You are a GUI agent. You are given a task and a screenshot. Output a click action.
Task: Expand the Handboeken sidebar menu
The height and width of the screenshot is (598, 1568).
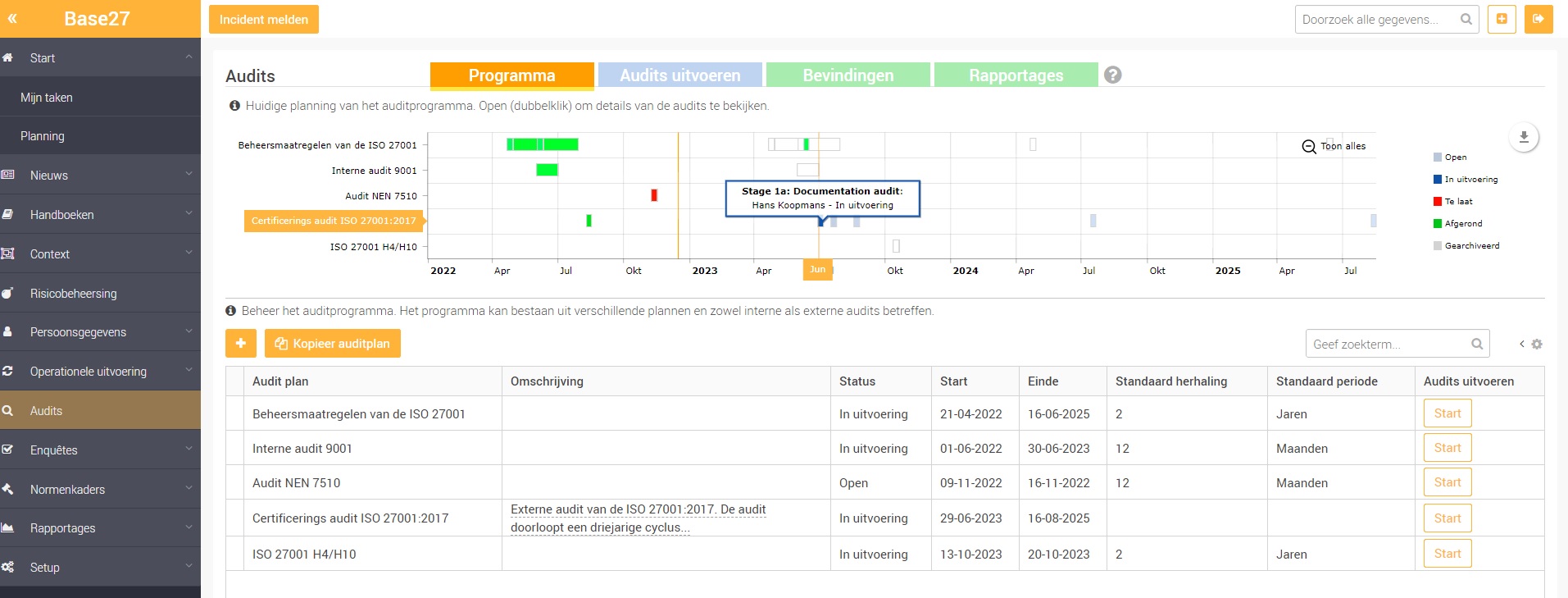tap(100, 214)
